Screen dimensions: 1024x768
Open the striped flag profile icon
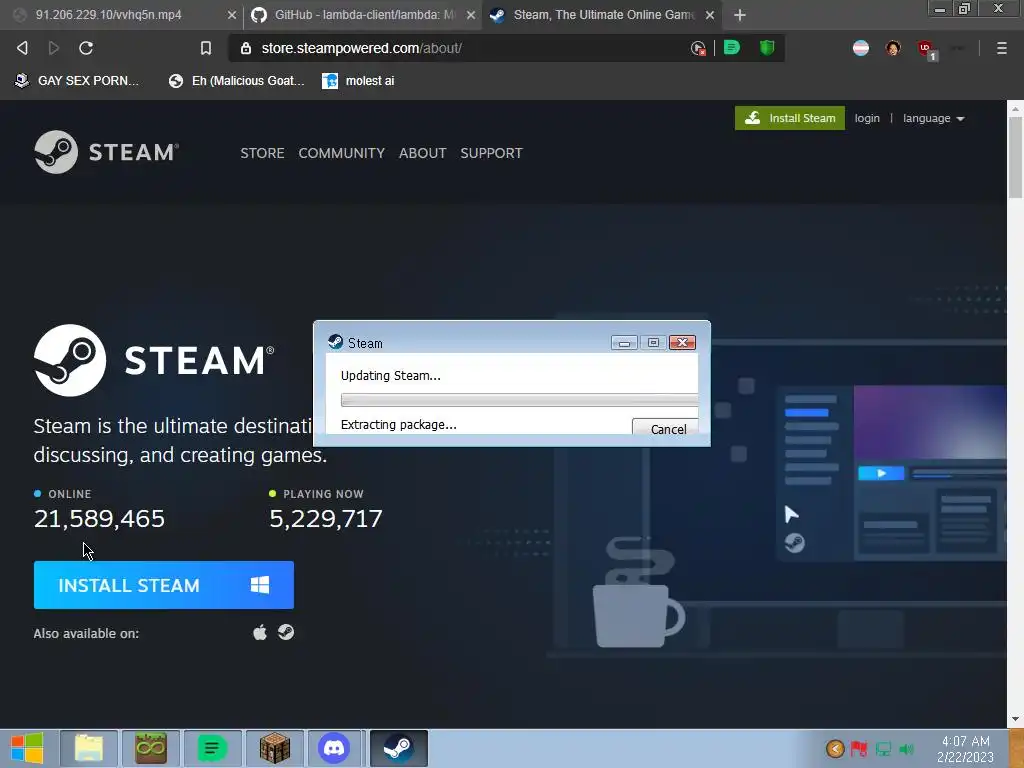[861, 48]
